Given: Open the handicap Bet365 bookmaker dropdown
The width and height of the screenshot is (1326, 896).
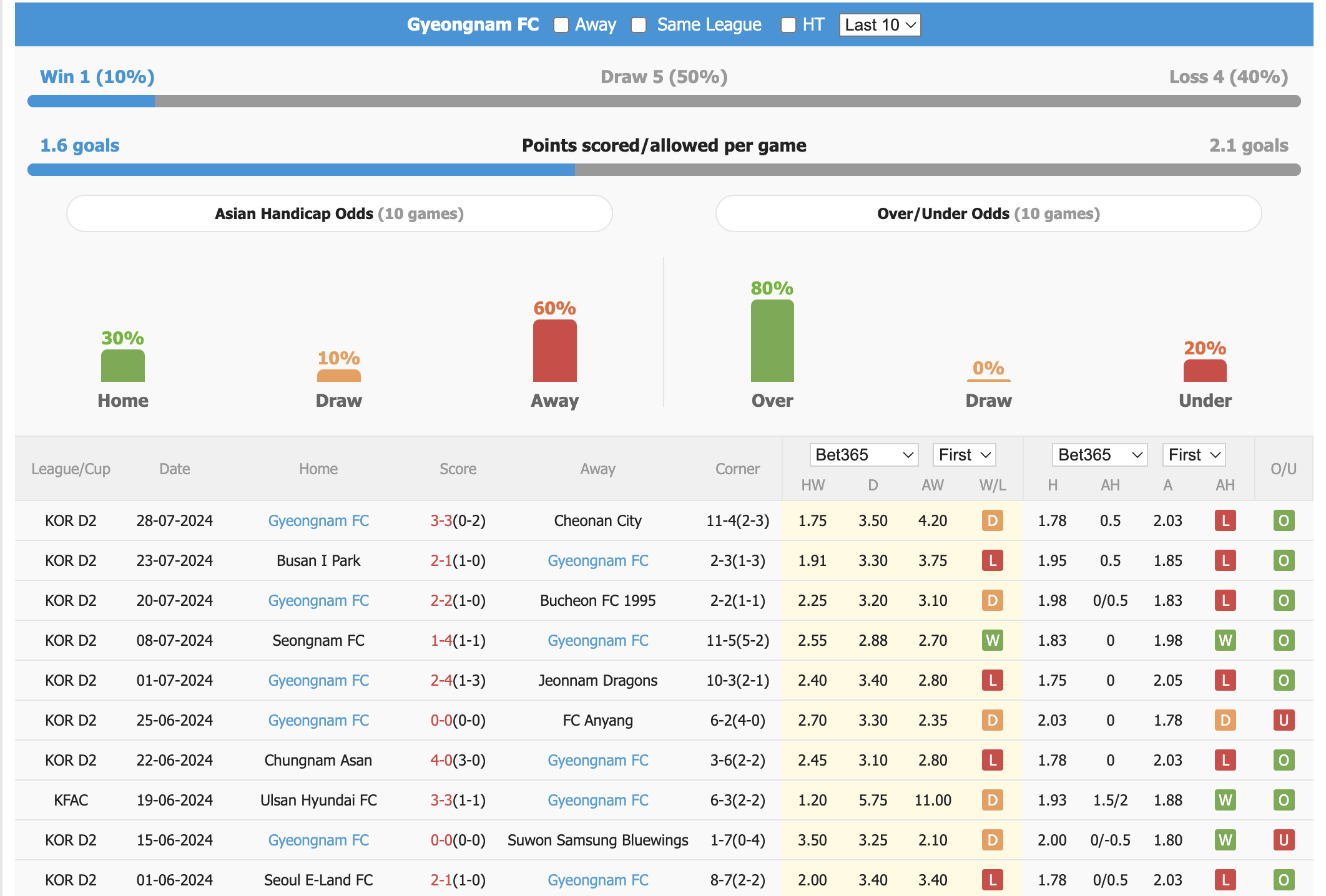Looking at the screenshot, I should coord(863,455).
